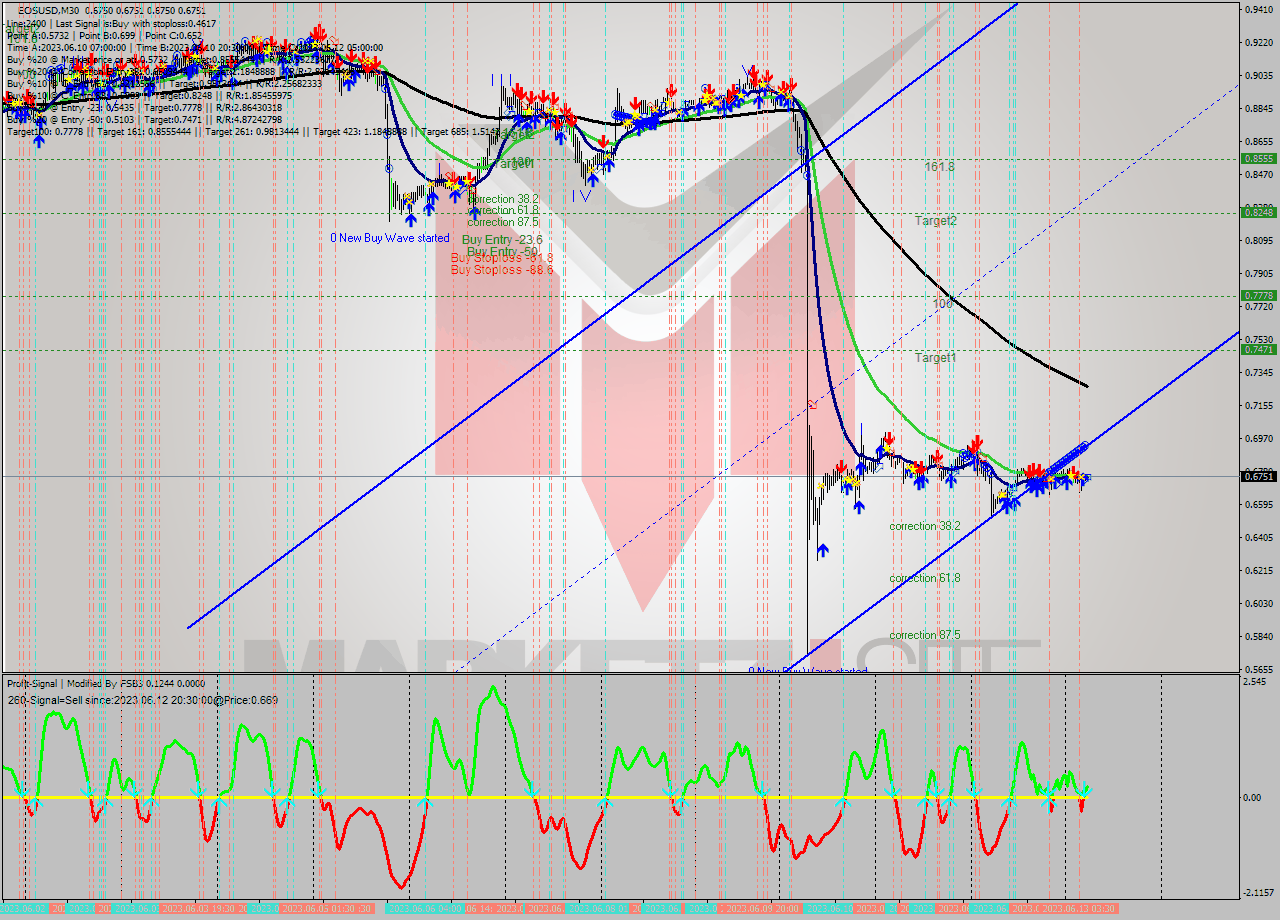The height and width of the screenshot is (920, 1280).
Task: Click the '2023.06.09 20:00' time label
Action: coord(760,908)
